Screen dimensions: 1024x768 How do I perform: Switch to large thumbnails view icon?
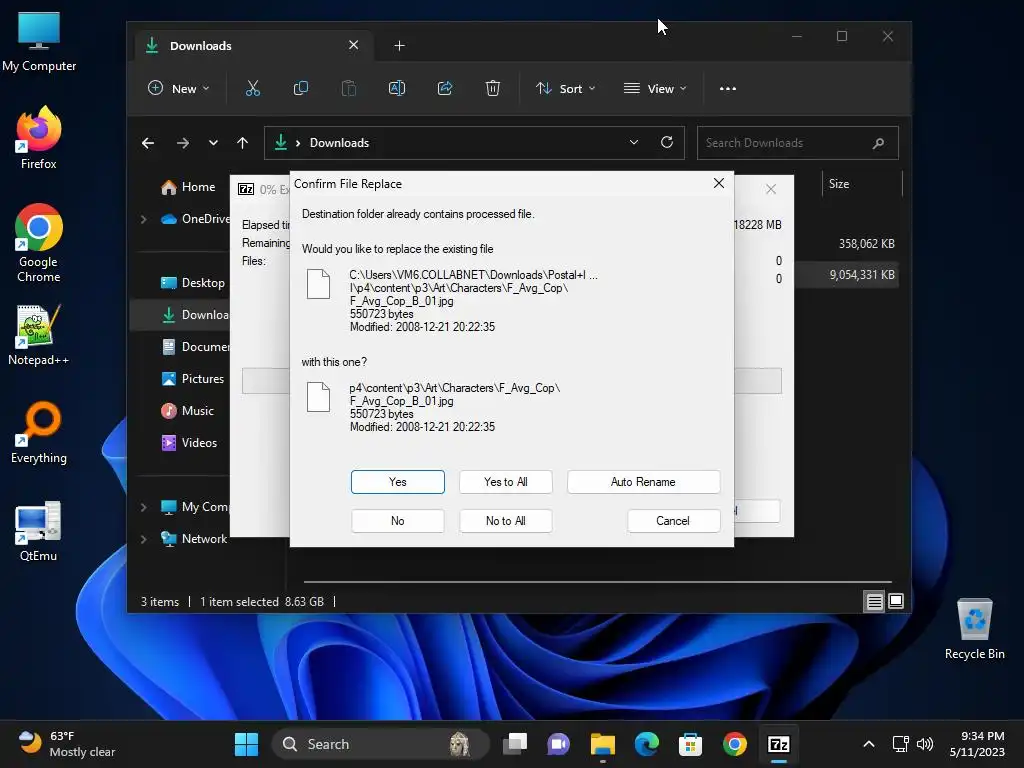pyautogui.click(x=896, y=601)
